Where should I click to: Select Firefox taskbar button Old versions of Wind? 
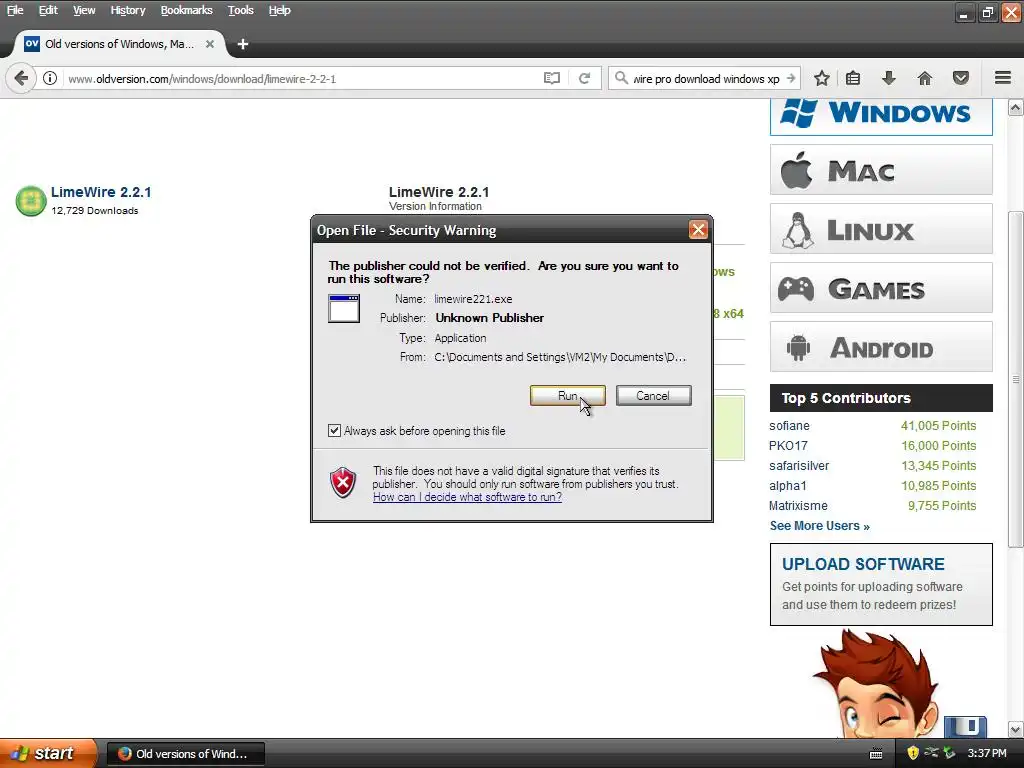185,754
